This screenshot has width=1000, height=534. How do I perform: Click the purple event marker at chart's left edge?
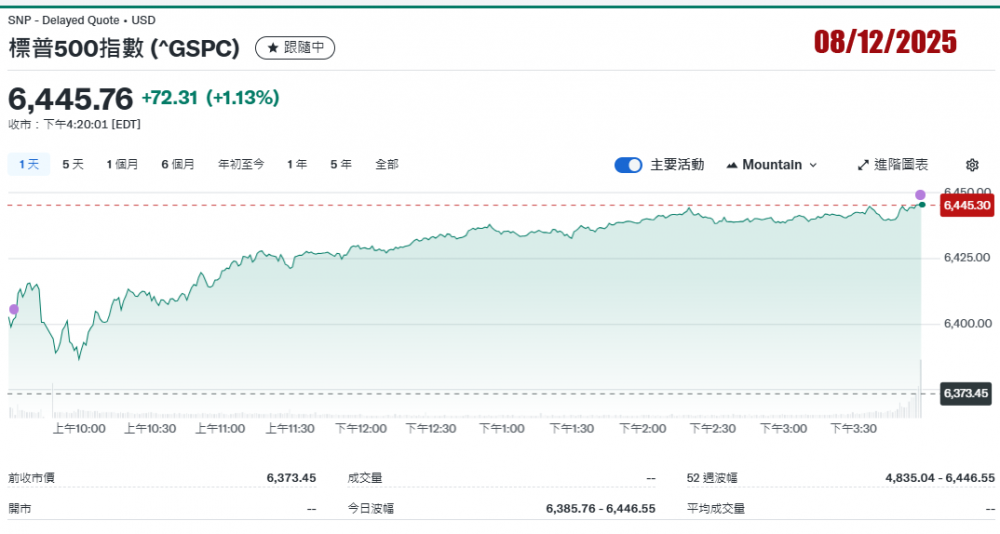pyautogui.click(x=13, y=309)
